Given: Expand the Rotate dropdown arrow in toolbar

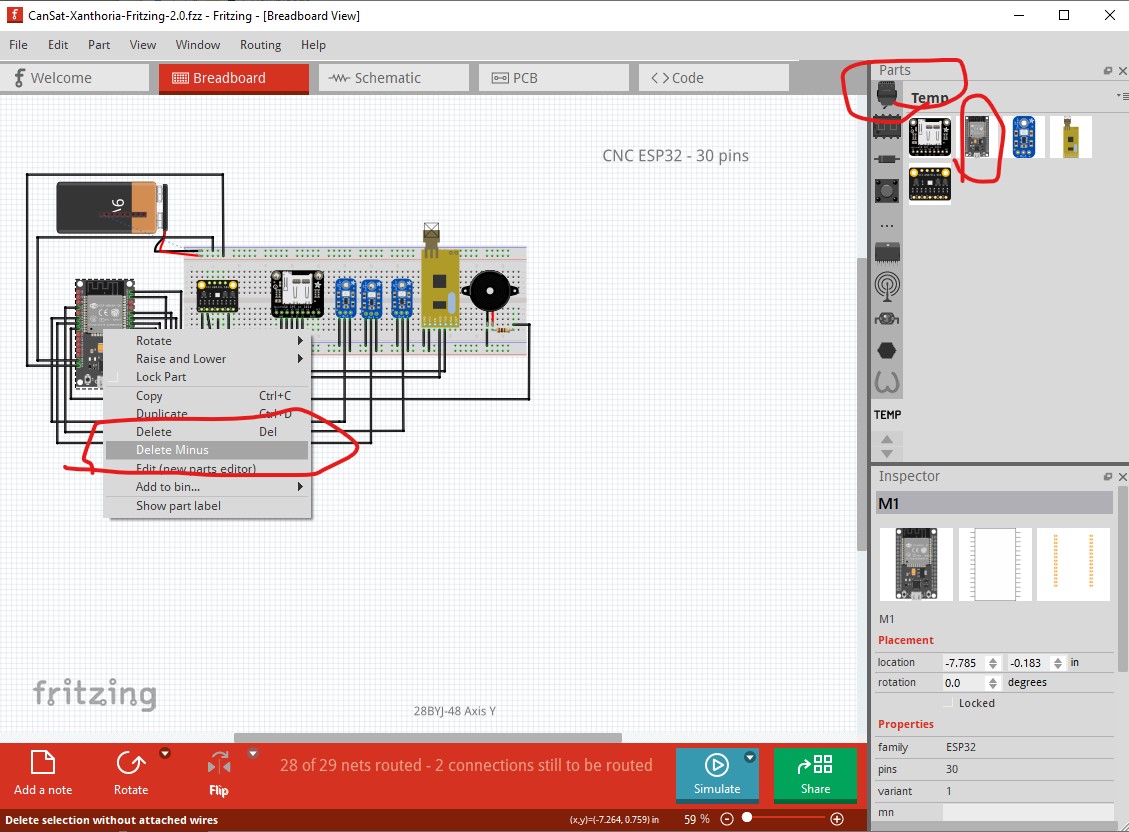Looking at the screenshot, I should (x=165, y=754).
